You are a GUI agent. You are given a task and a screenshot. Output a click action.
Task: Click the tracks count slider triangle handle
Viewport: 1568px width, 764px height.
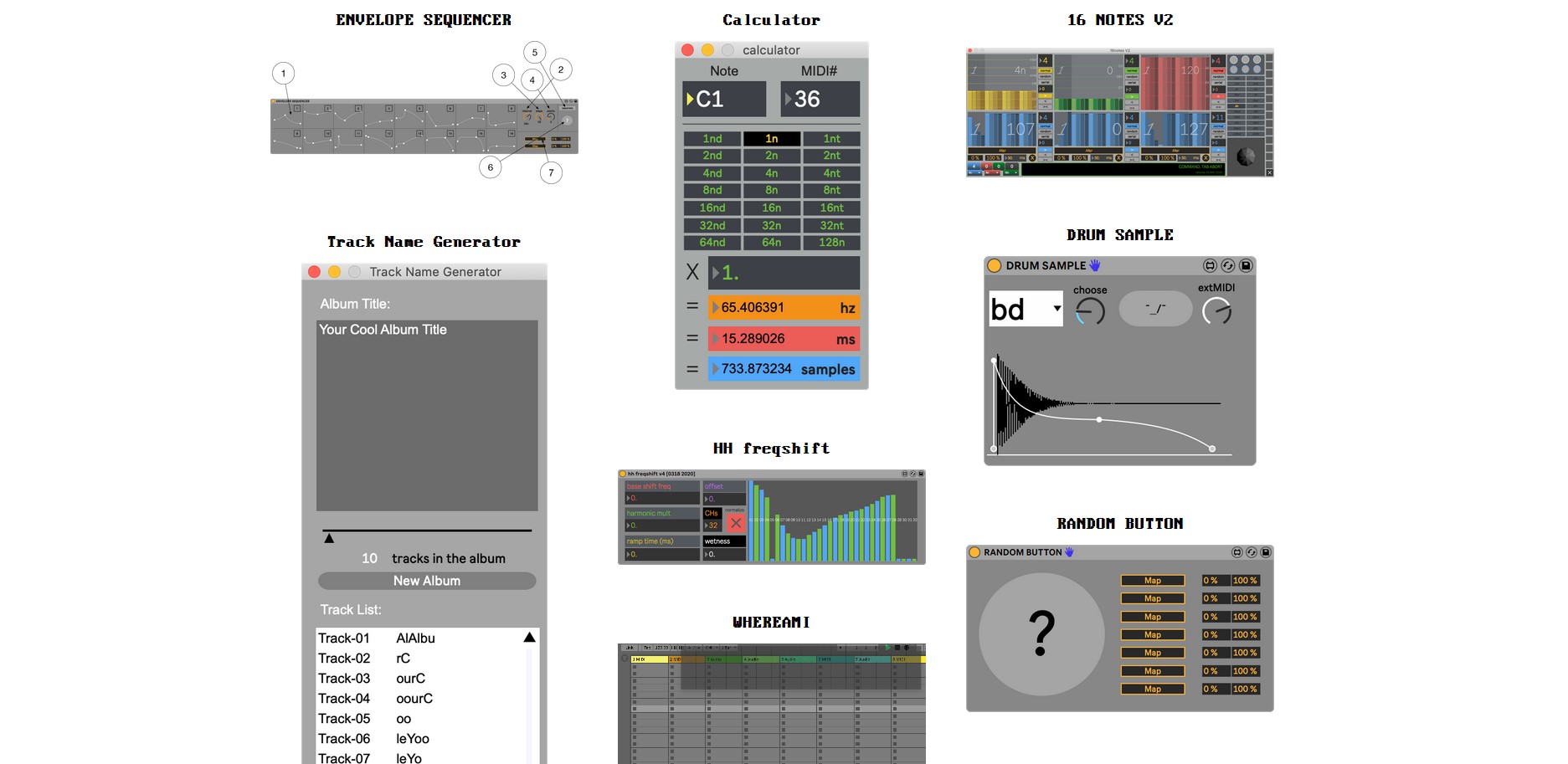pos(329,538)
